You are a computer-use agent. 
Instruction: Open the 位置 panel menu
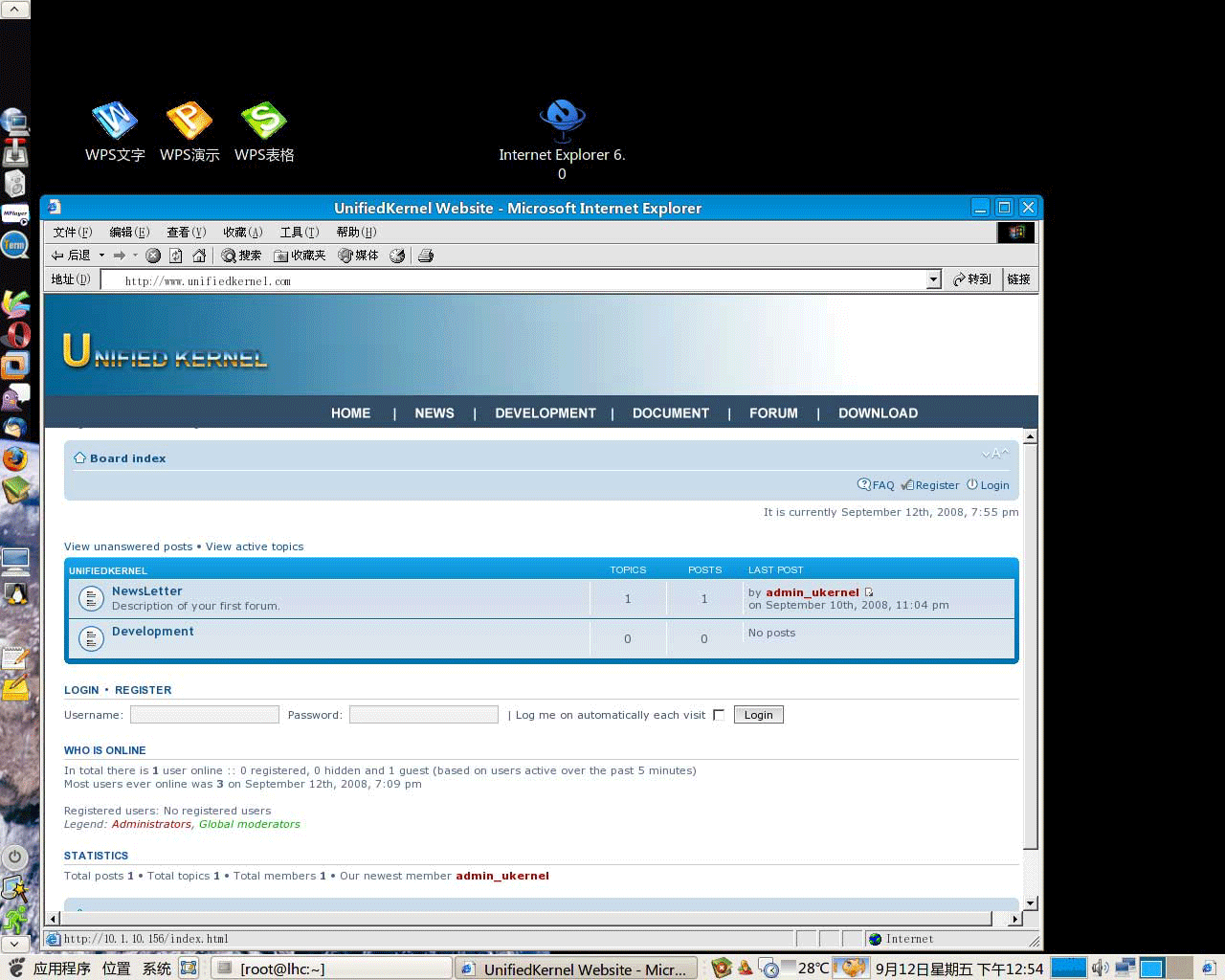[x=116, y=969]
